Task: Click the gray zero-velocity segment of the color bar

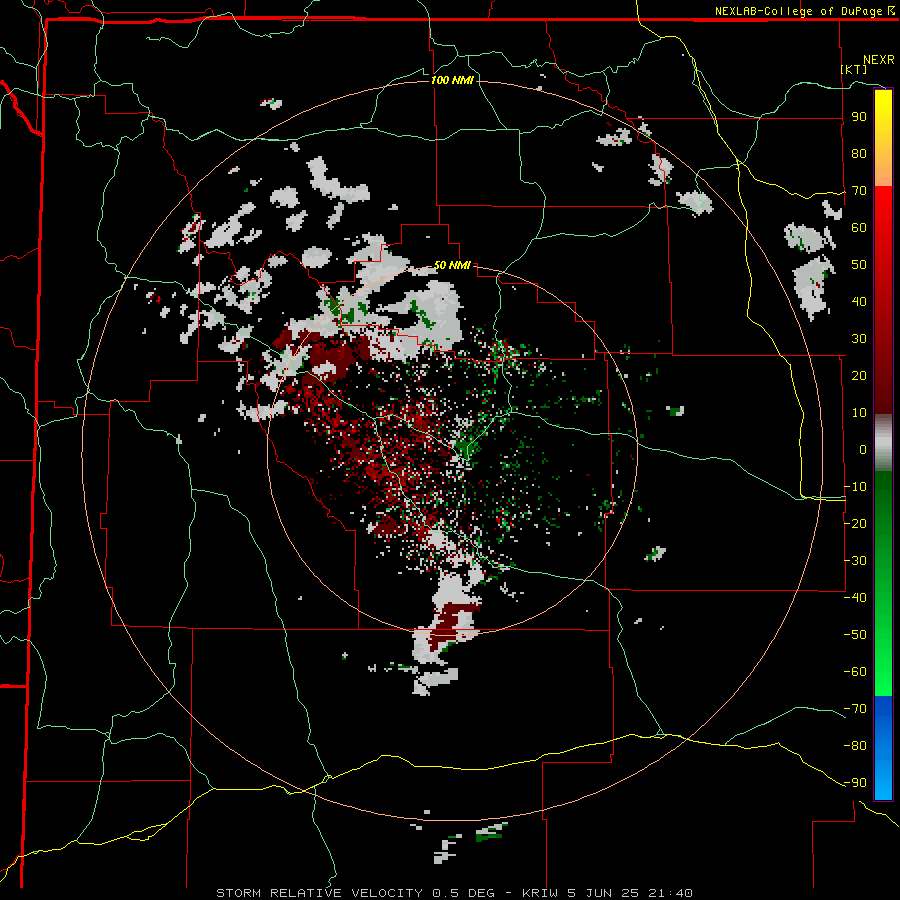Action: pyautogui.click(x=883, y=443)
